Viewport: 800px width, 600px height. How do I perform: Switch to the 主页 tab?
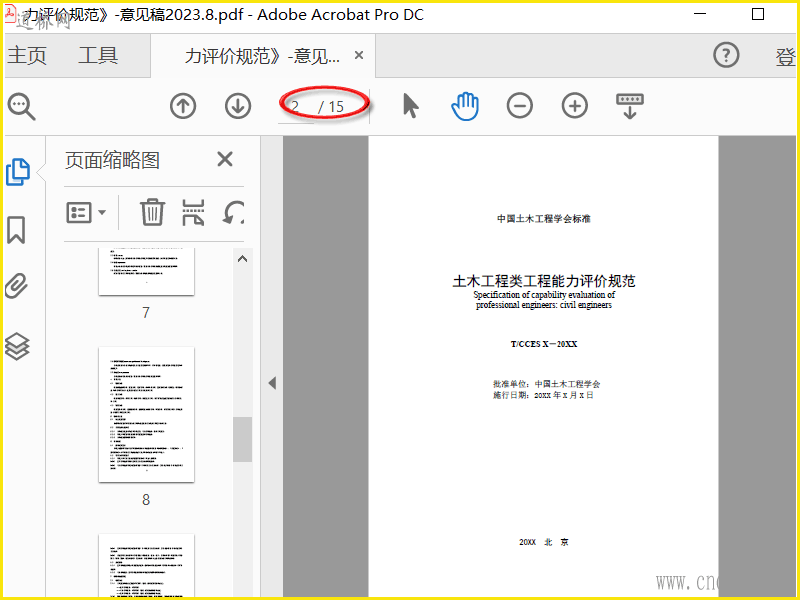coord(27,55)
